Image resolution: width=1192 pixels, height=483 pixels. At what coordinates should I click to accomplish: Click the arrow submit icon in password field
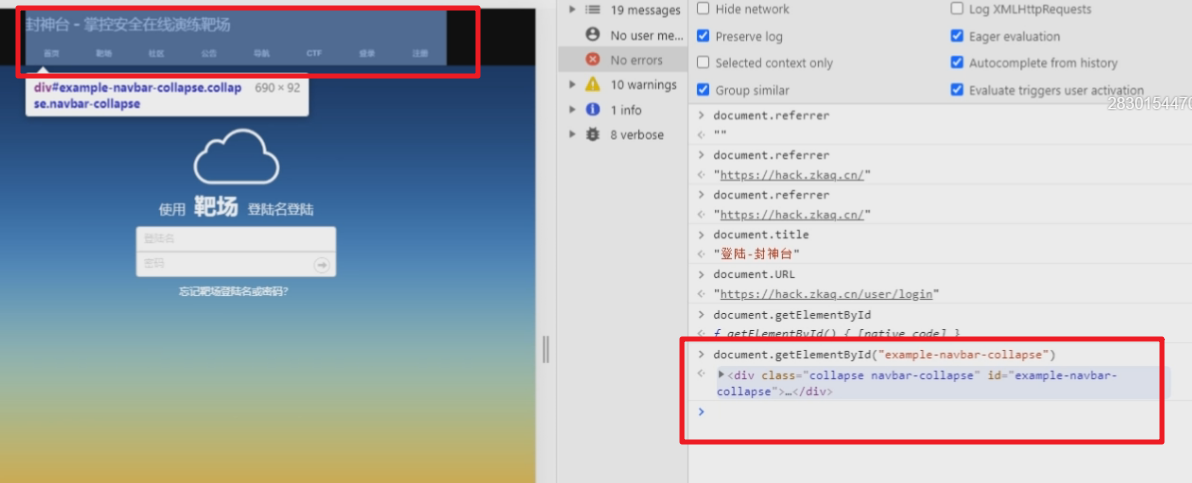(x=322, y=264)
